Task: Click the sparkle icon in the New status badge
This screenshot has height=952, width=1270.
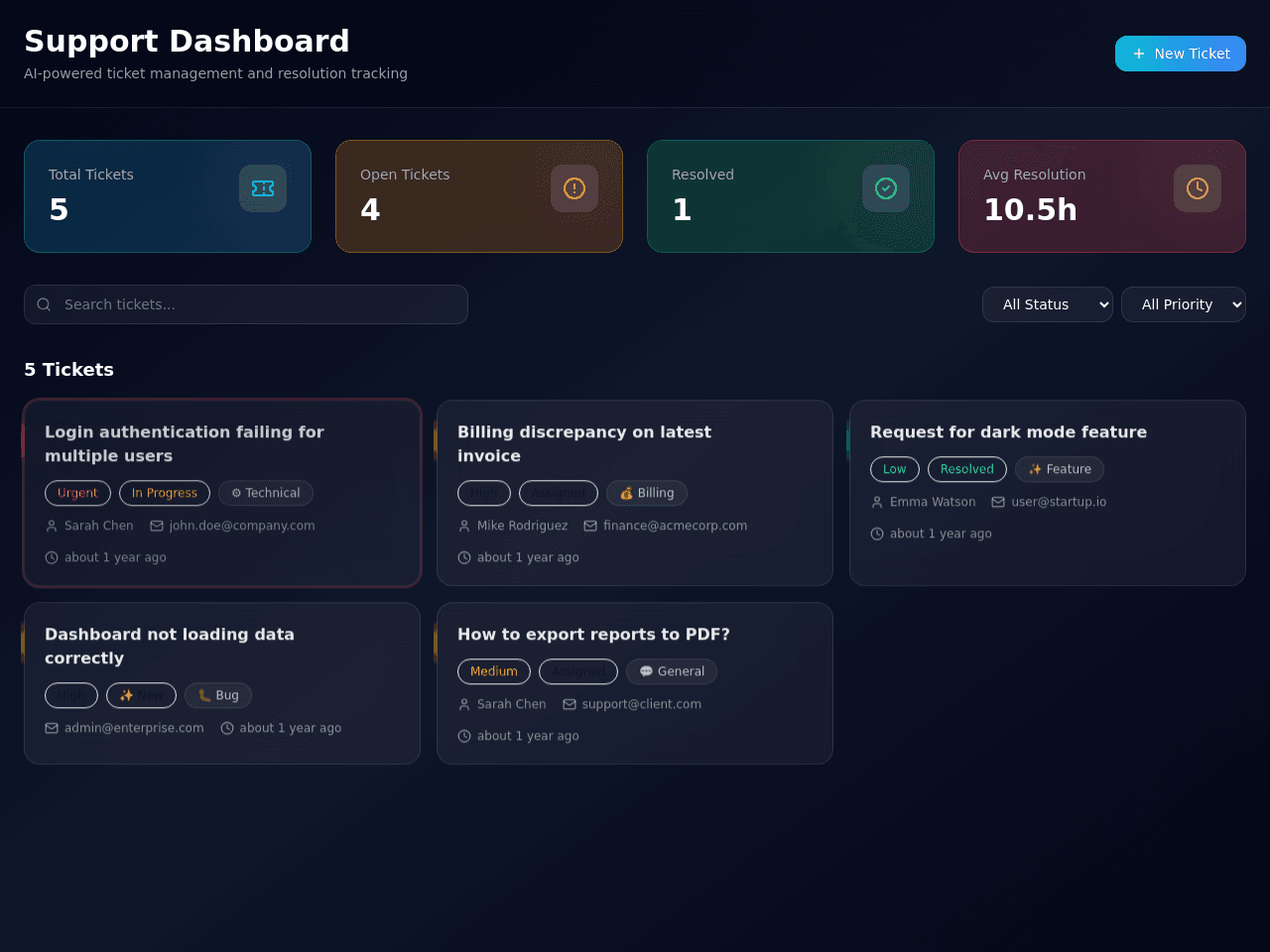Action: click(126, 695)
